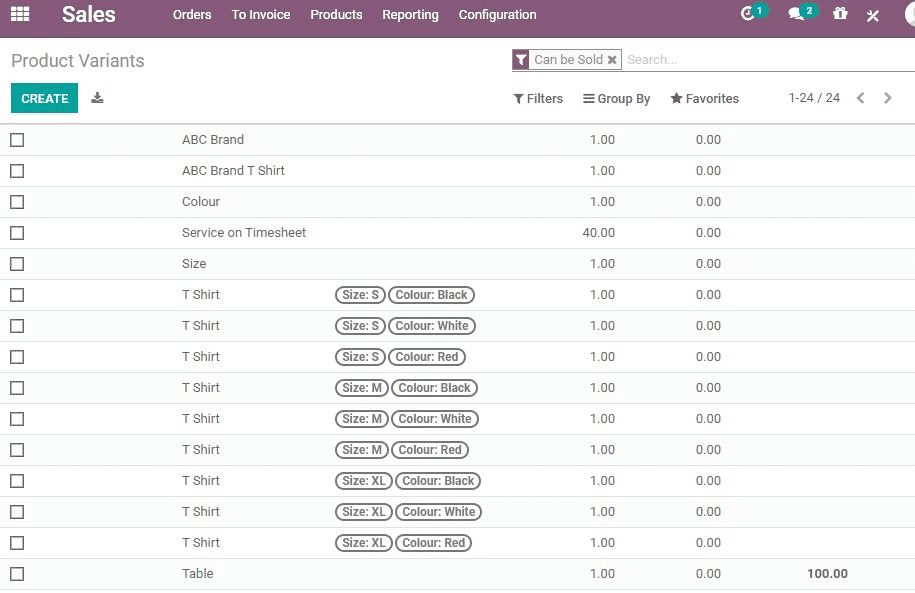The height and width of the screenshot is (593, 915).
Task: Click the debug tools wrench icon
Action: coord(872,15)
